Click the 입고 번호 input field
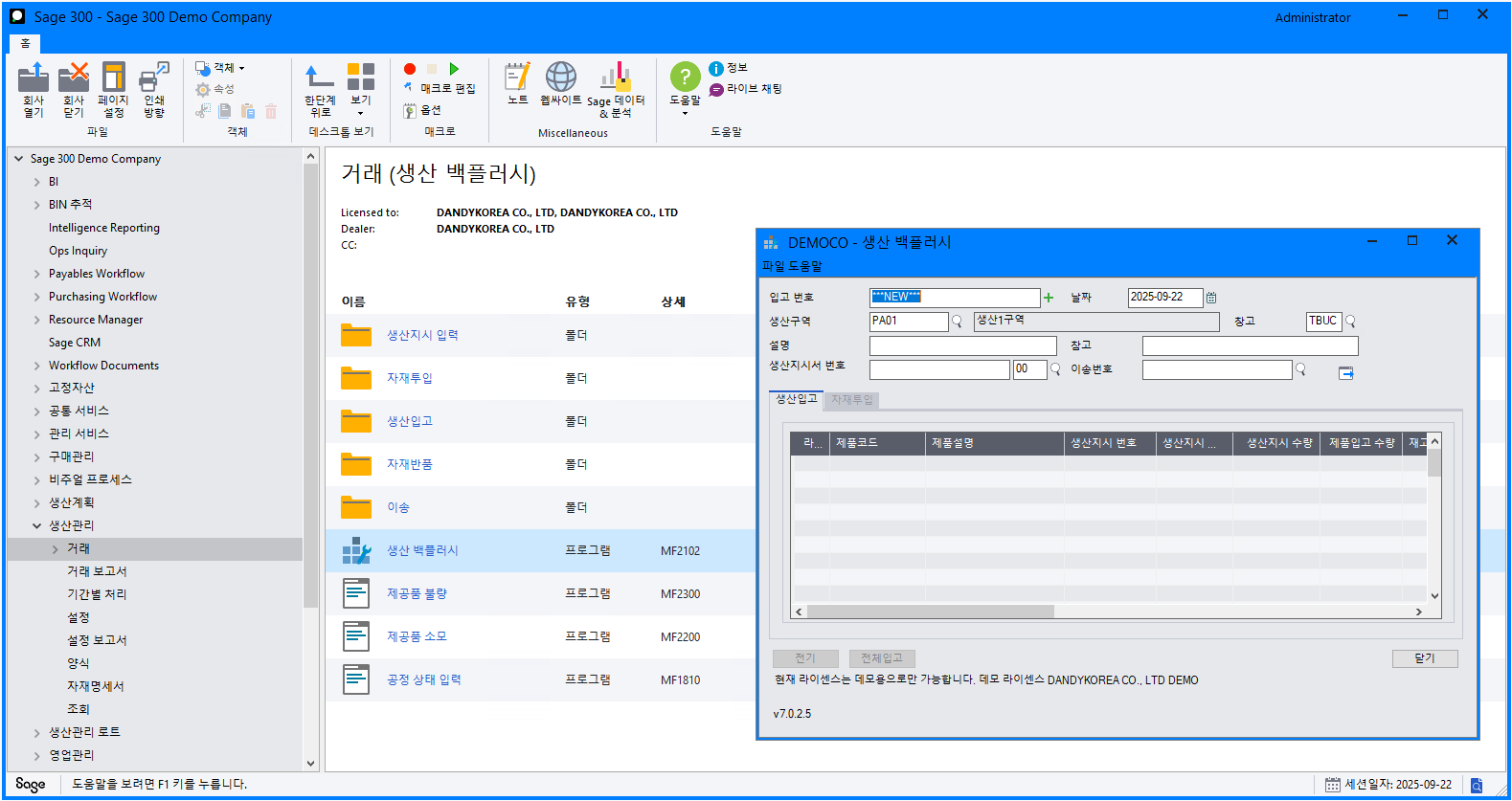 [x=955, y=298]
